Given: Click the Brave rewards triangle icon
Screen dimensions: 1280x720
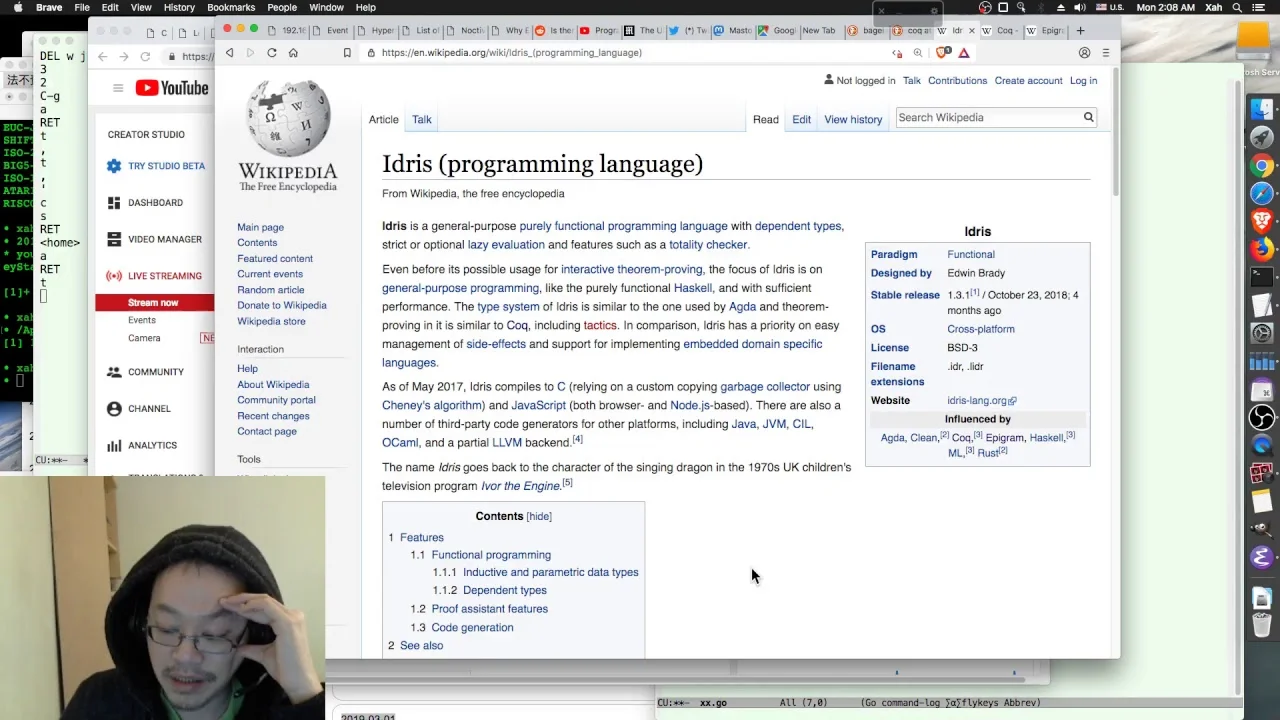Looking at the screenshot, I should click(x=964, y=53).
